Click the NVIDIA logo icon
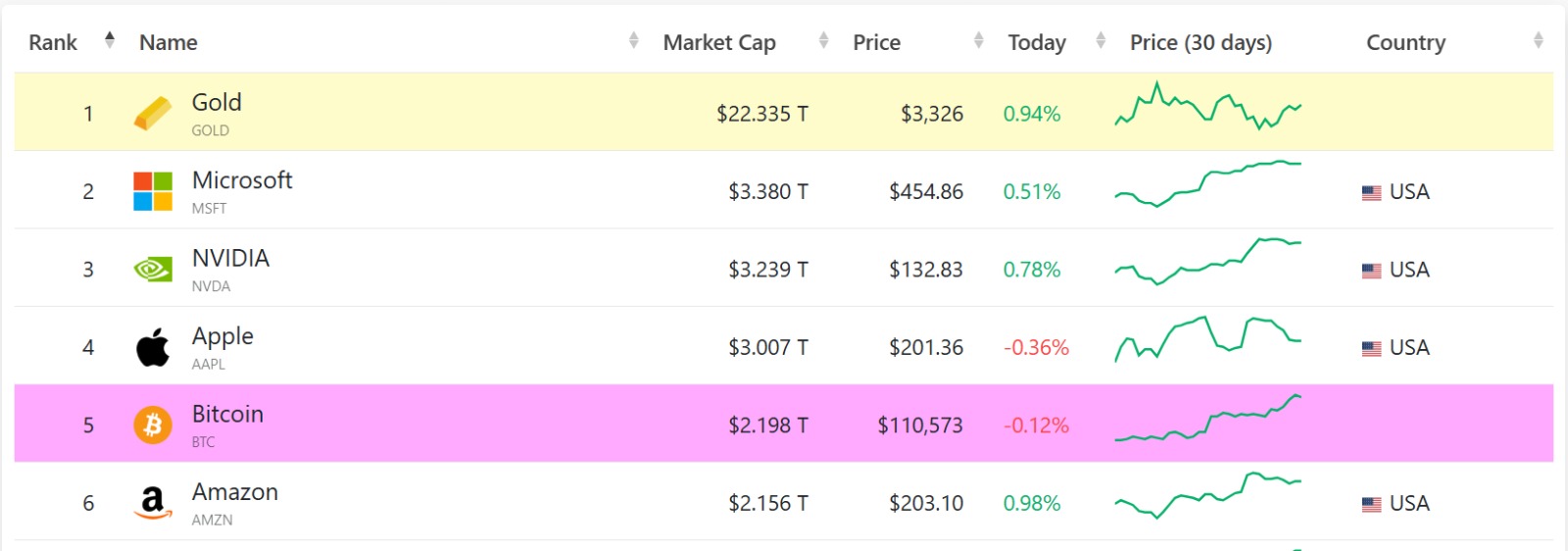 click(152, 270)
